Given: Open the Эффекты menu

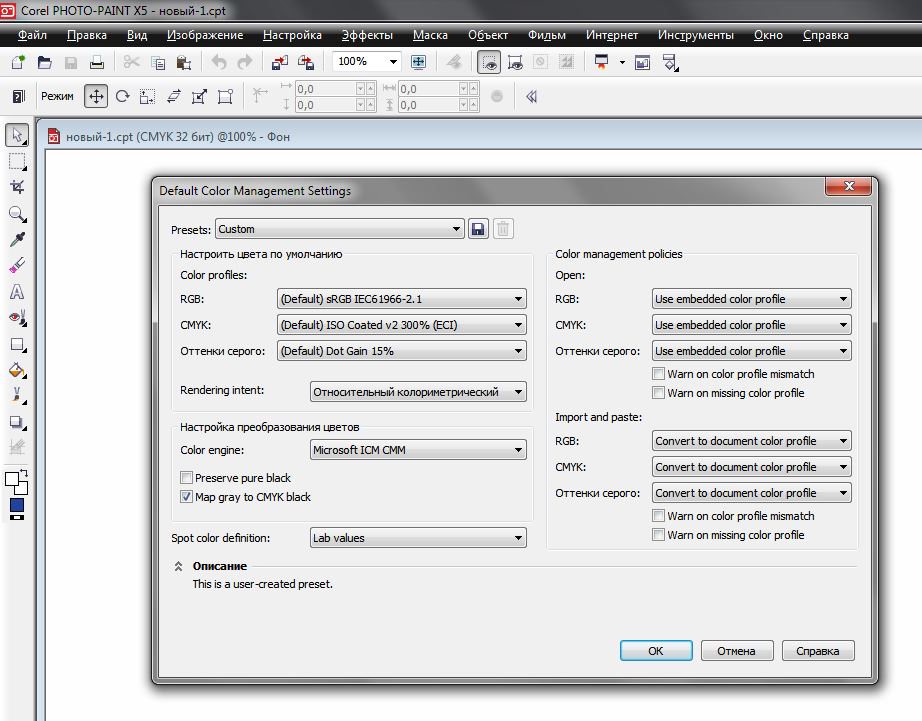Looking at the screenshot, I should [x=367, y=35].
